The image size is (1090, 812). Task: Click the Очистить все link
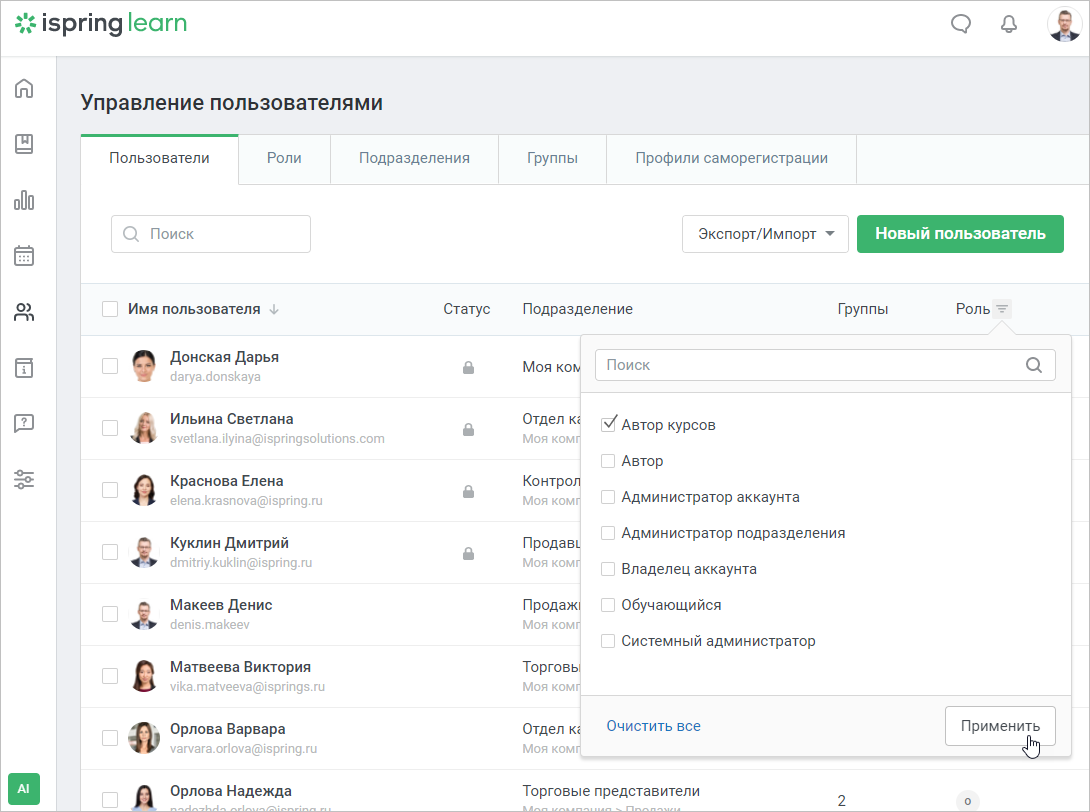click(653, 726)
